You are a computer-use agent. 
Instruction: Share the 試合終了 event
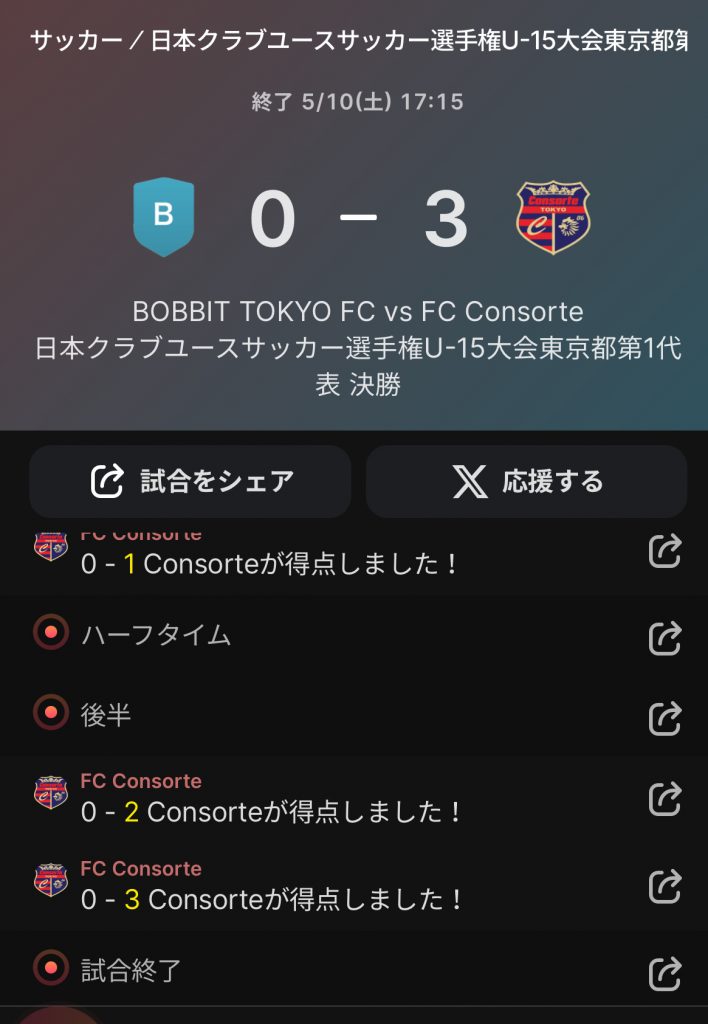(665, 973)
